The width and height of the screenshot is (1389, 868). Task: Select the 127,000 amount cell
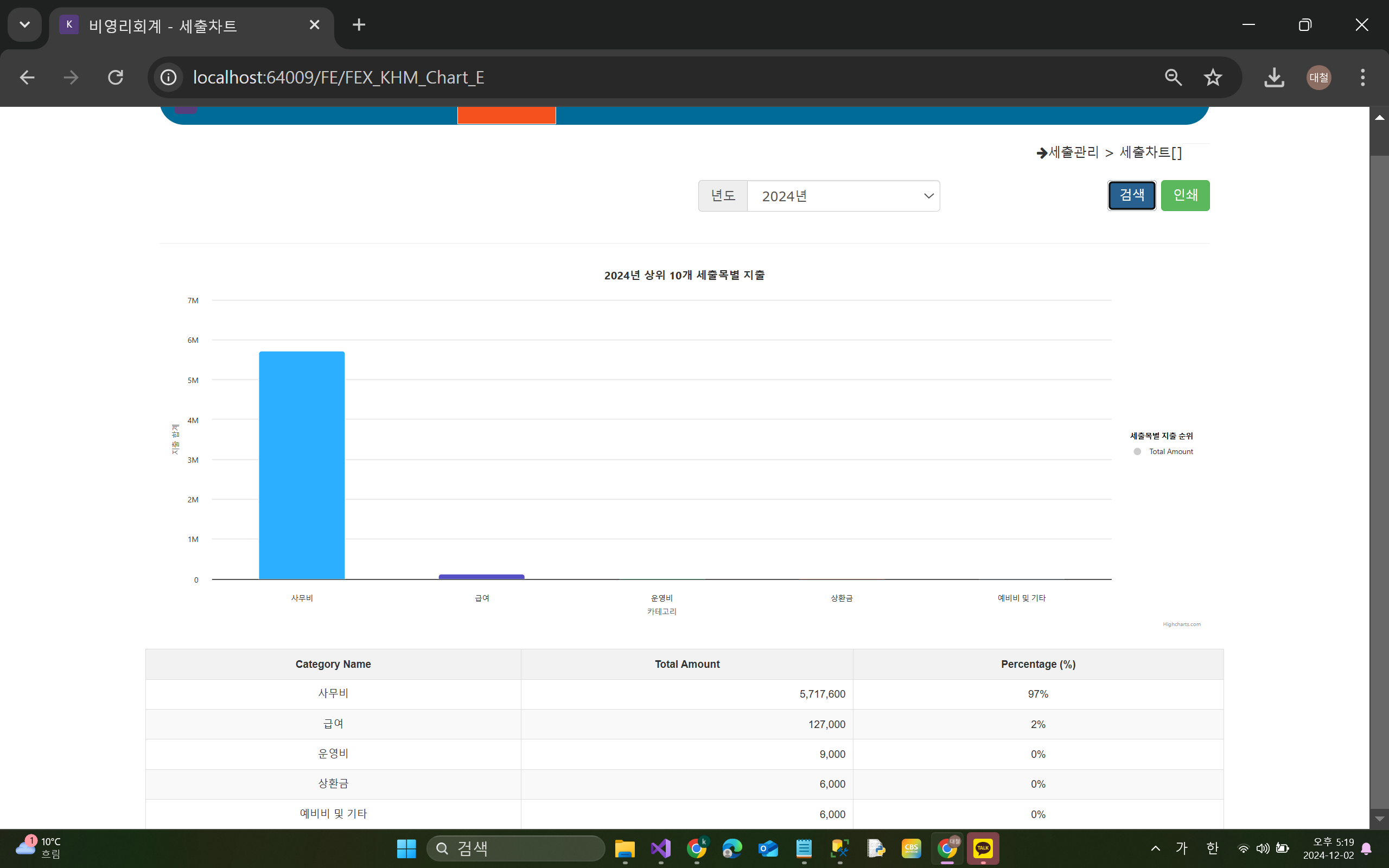point(687,724)
